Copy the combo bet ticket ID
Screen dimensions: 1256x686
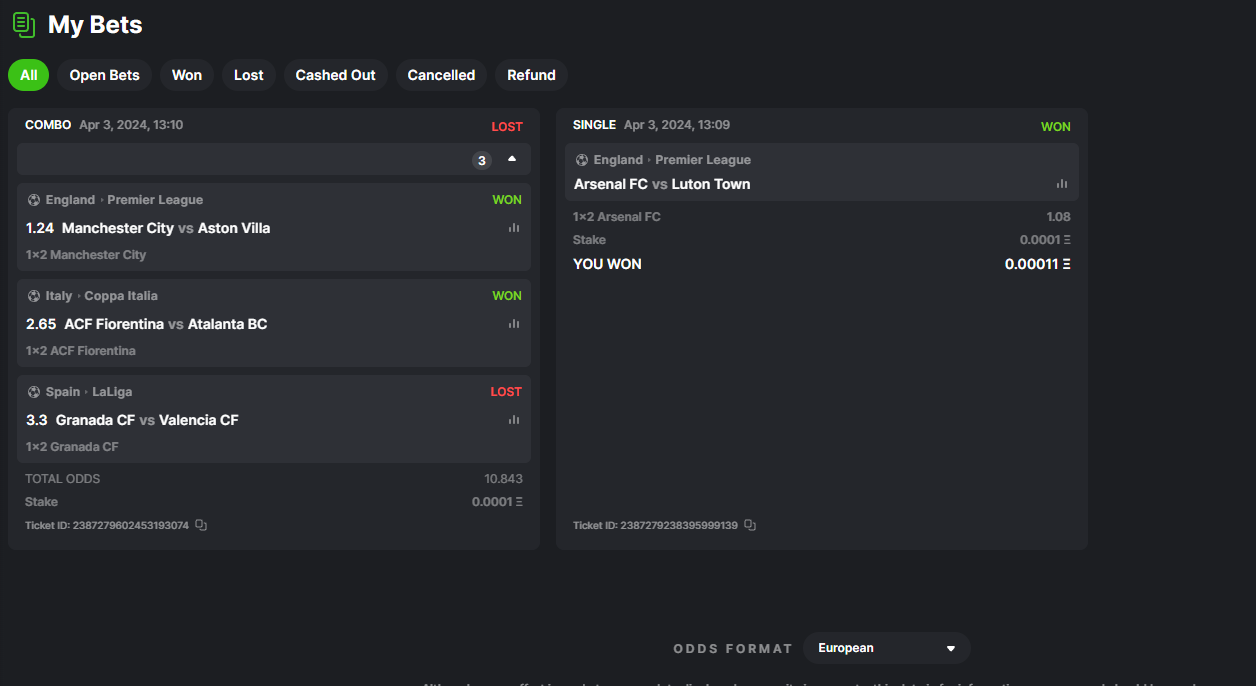(x=201, y=525)
